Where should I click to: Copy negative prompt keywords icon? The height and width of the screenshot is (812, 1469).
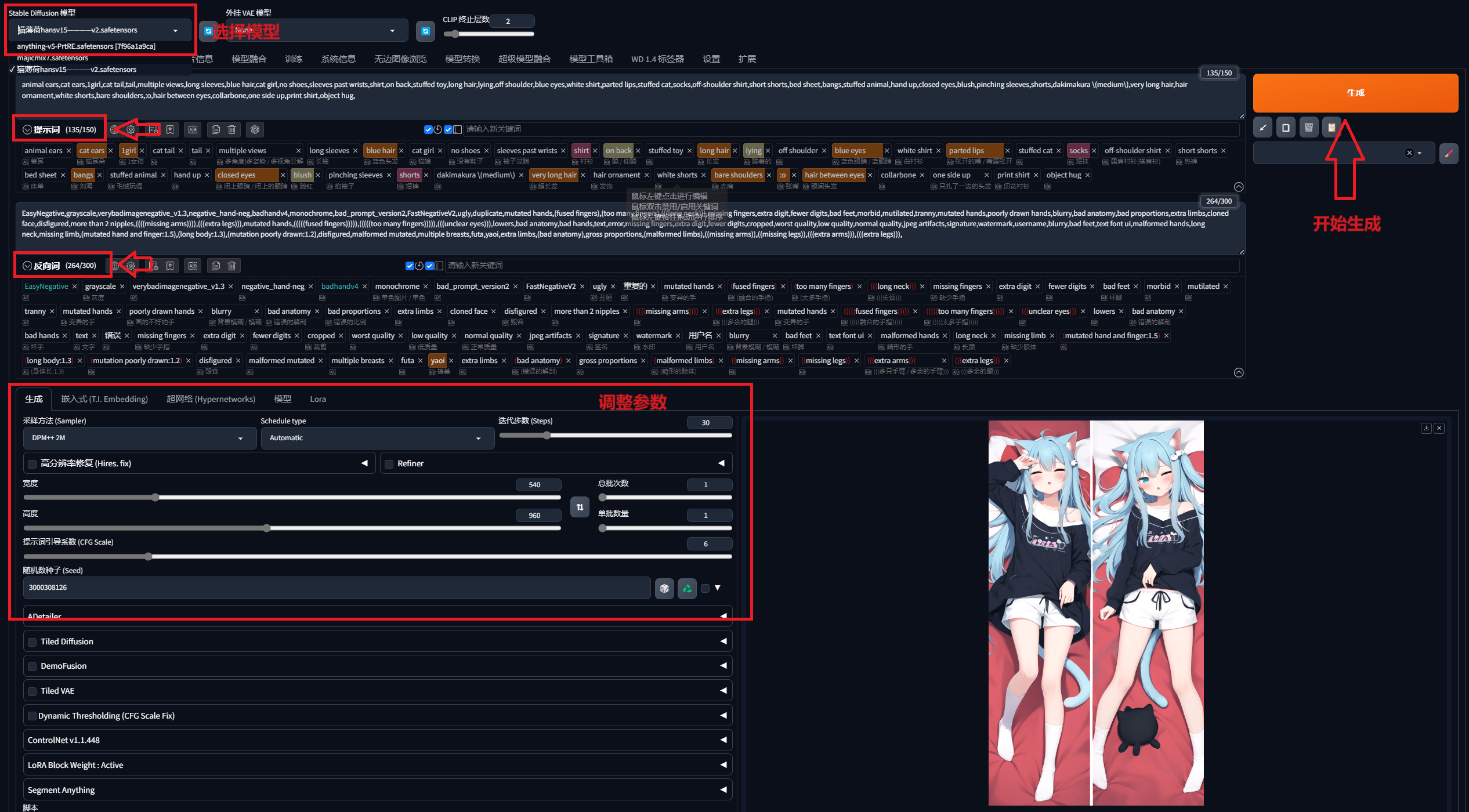click(x=216, y=266)
